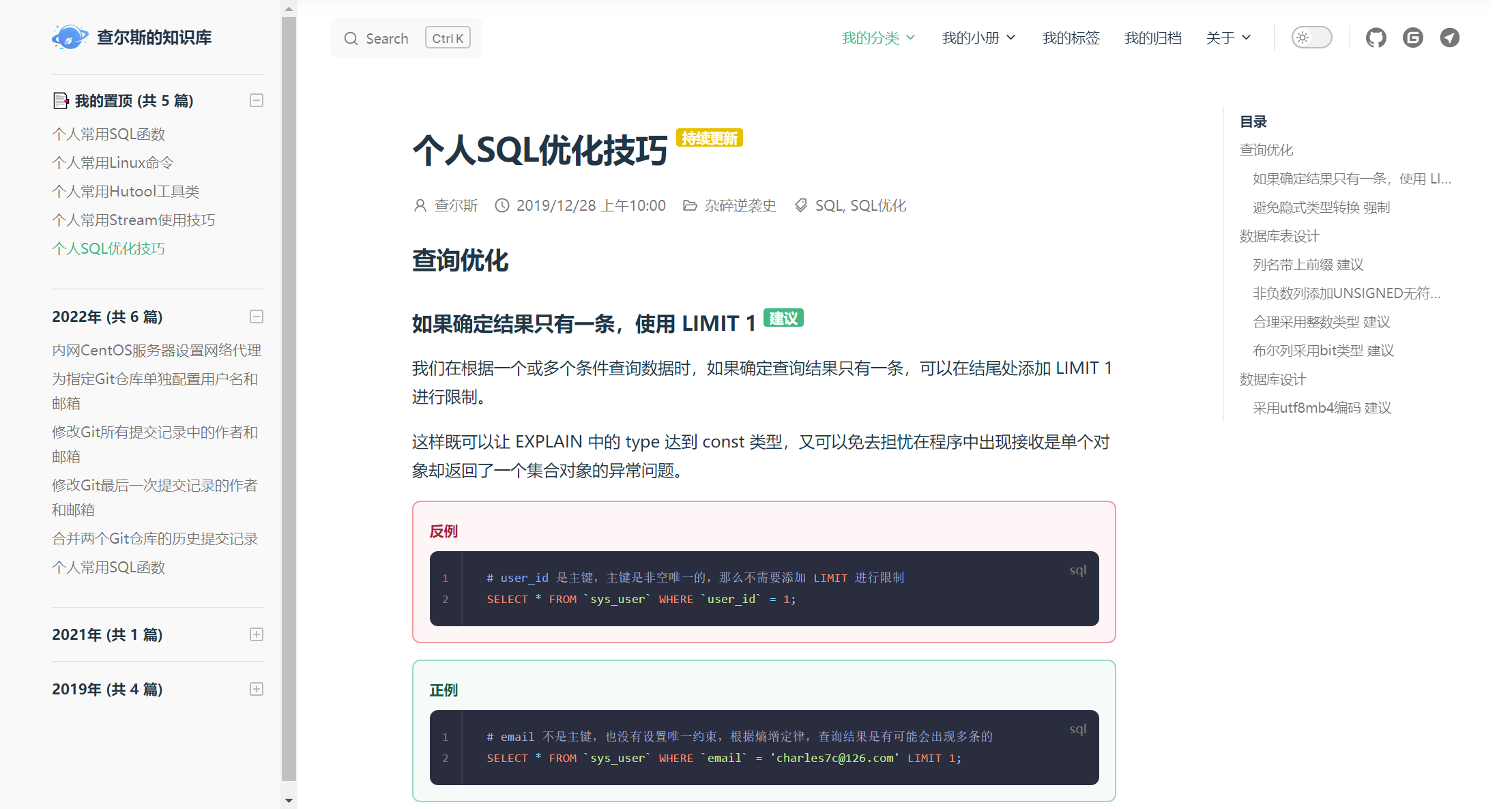Open the 我的分类 dropdown menu

tap(877, 38)
